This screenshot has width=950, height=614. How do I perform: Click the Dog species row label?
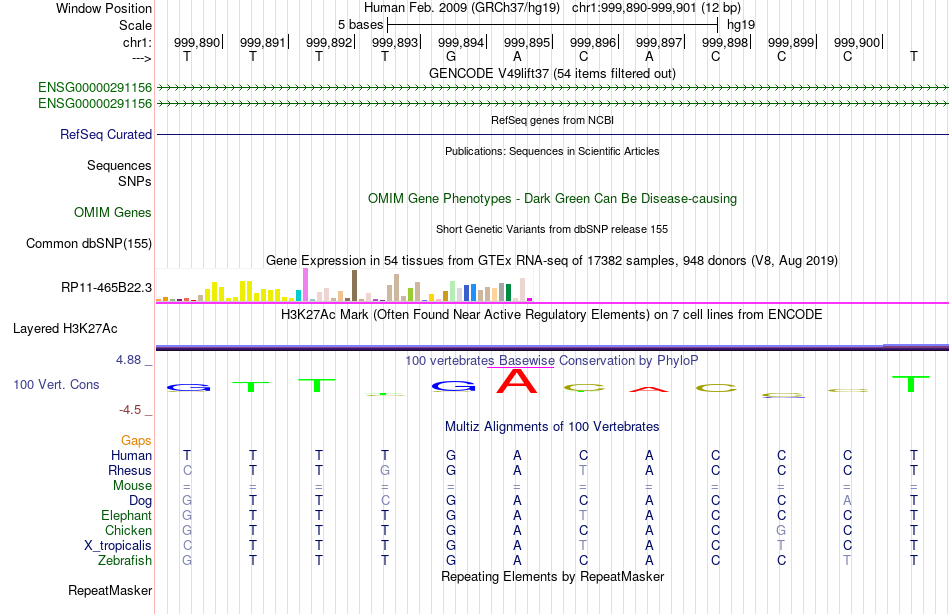pos(141,501)
